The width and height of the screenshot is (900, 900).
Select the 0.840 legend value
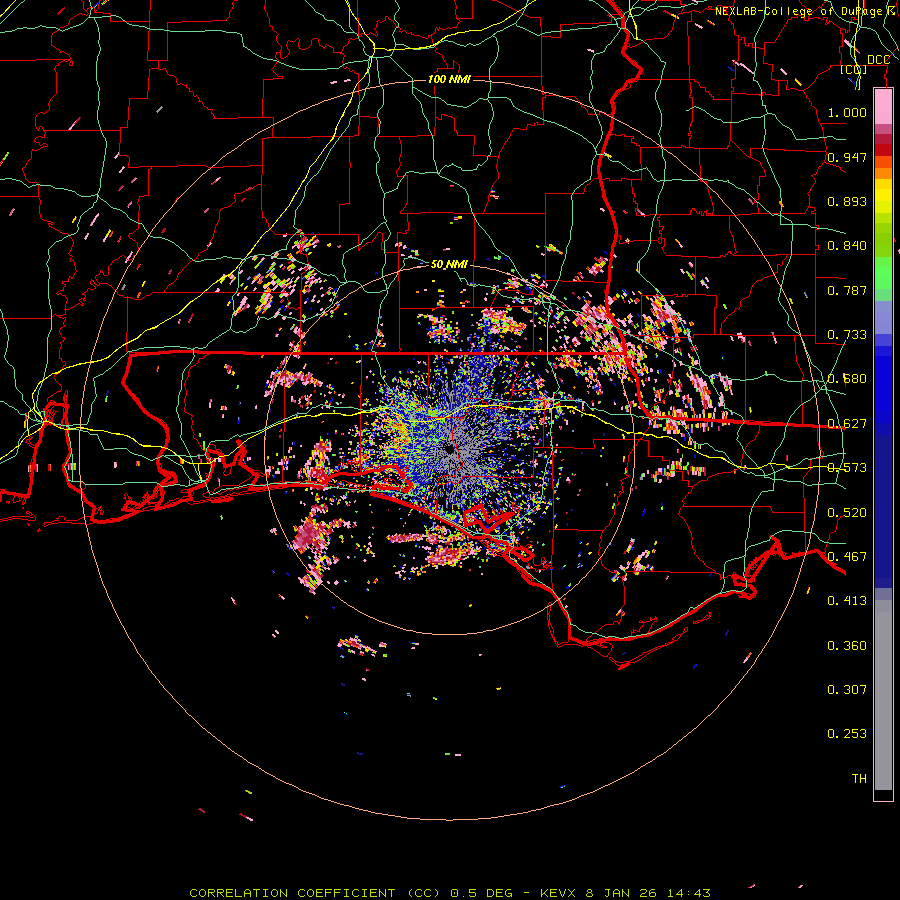pyautogui.click(x=847, y=246)
